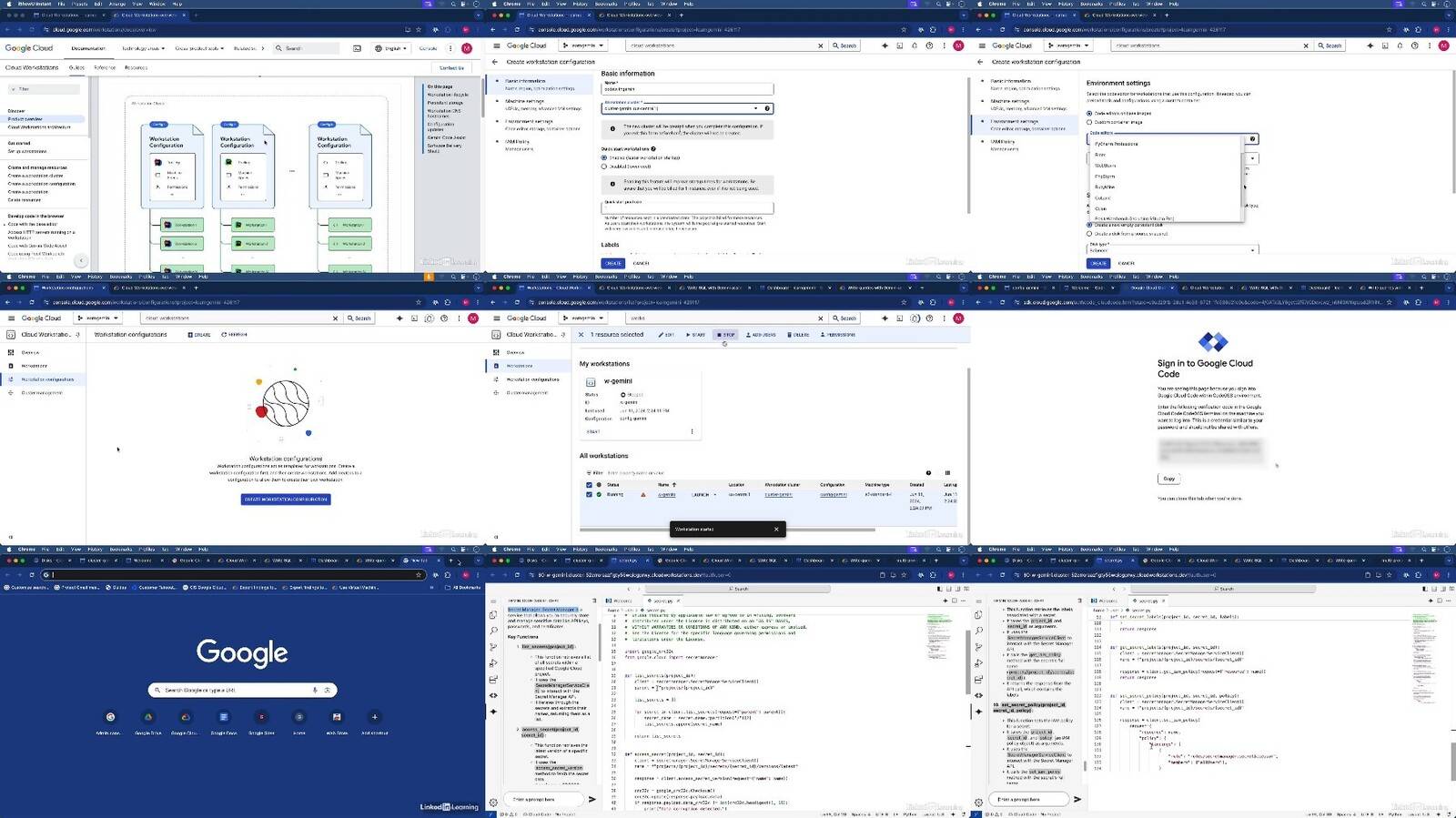The height and width of the screenshot is (818, 1456).
Task: Open column display options in All workstations table
Action: pyautogui.click(x=947, y=473)
